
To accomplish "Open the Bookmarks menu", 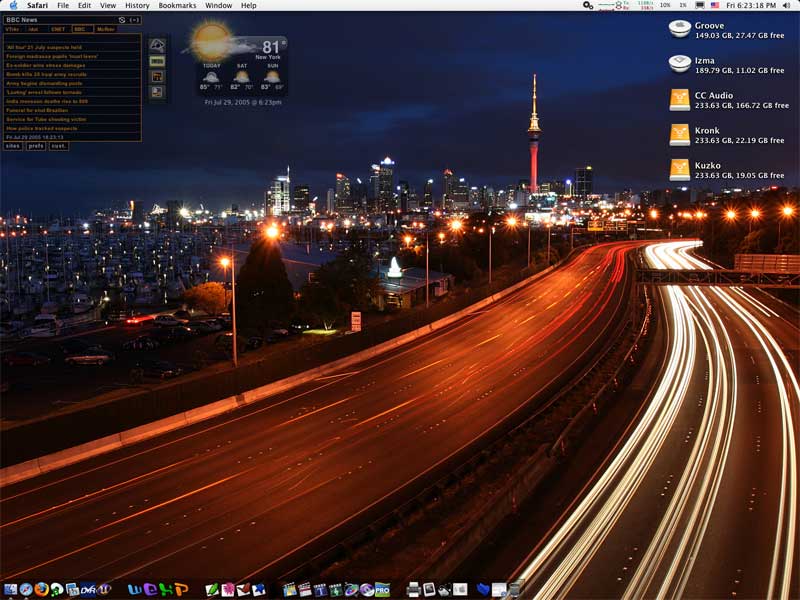I will click(177, 6).
